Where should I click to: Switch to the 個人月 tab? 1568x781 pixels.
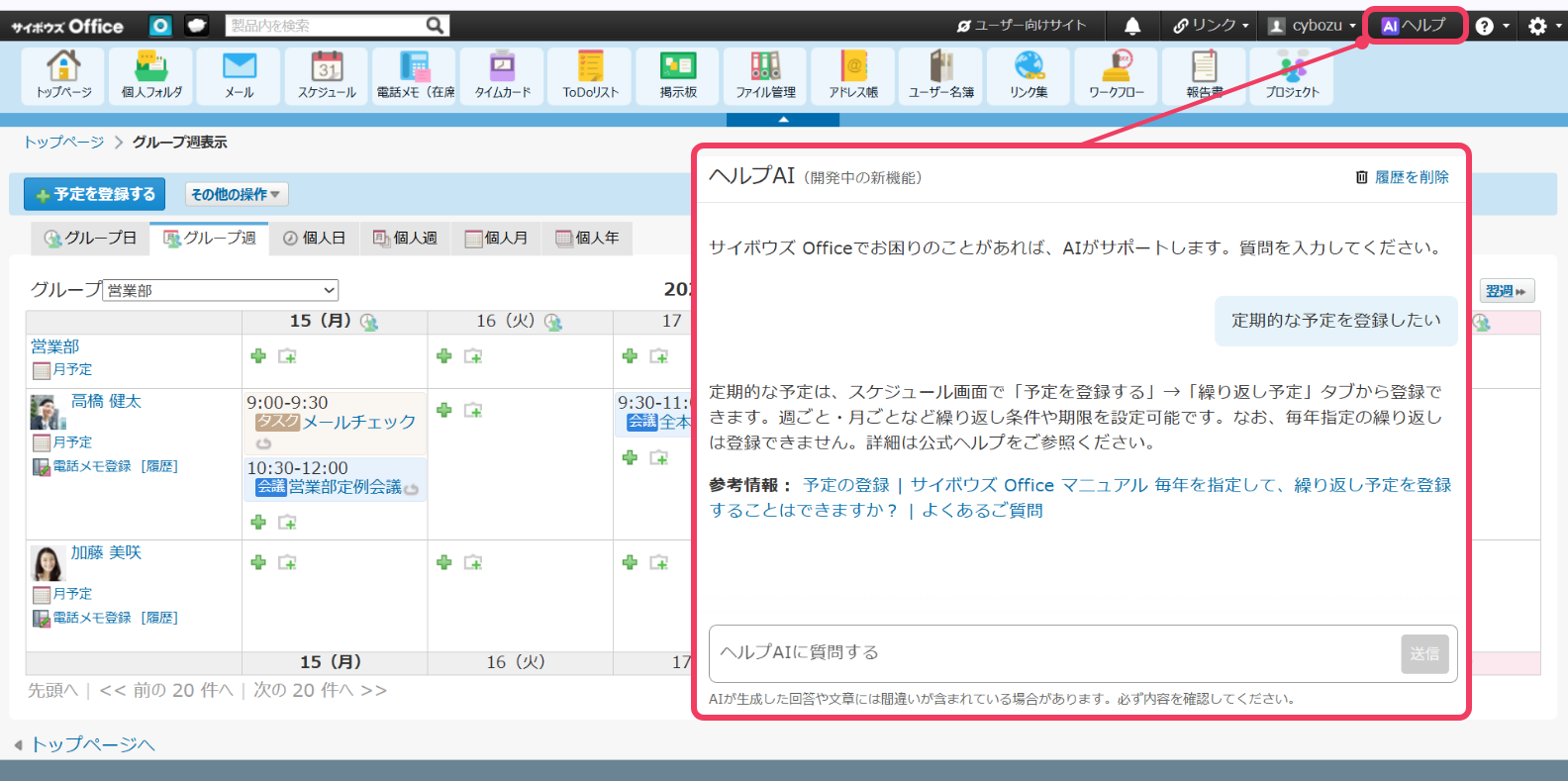497,239
